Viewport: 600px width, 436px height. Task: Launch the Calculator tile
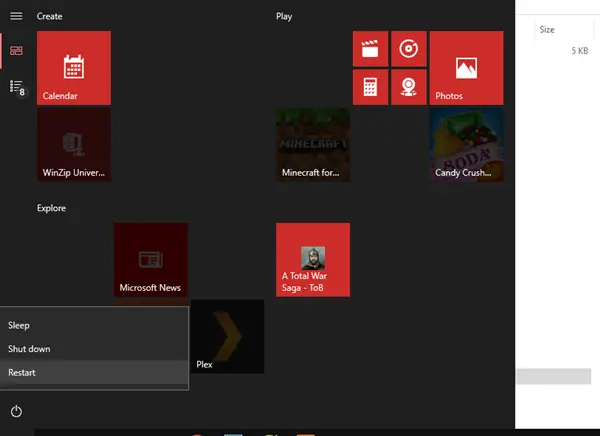coord(370,87)
